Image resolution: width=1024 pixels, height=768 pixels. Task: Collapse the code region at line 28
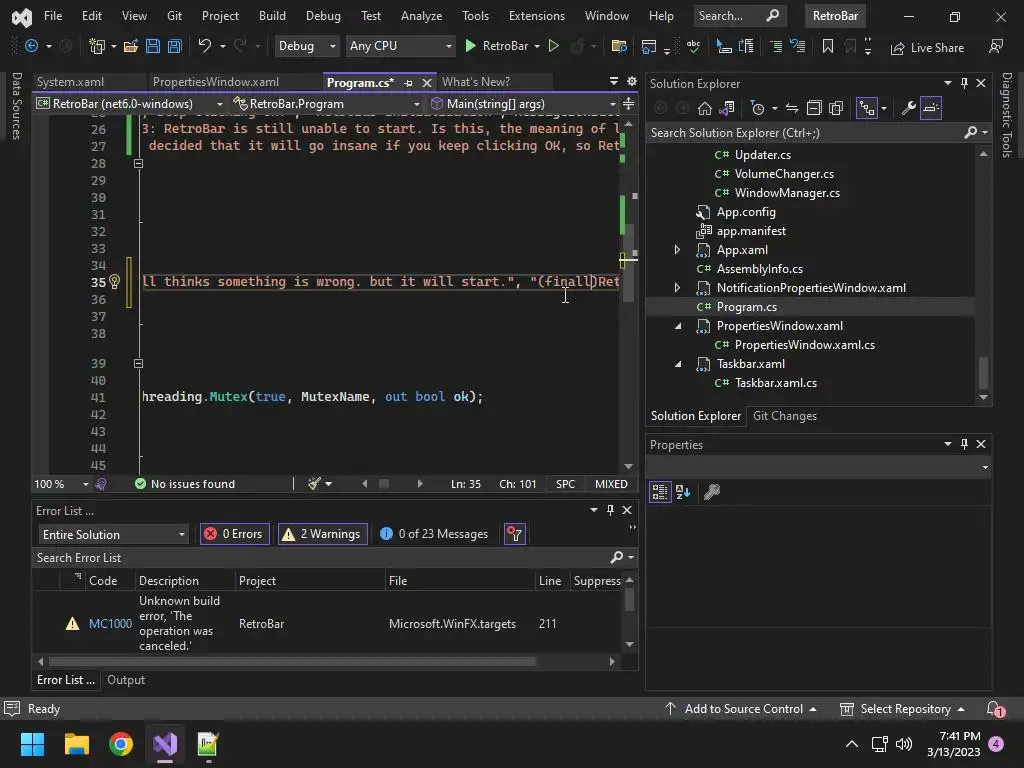point(138,163)
